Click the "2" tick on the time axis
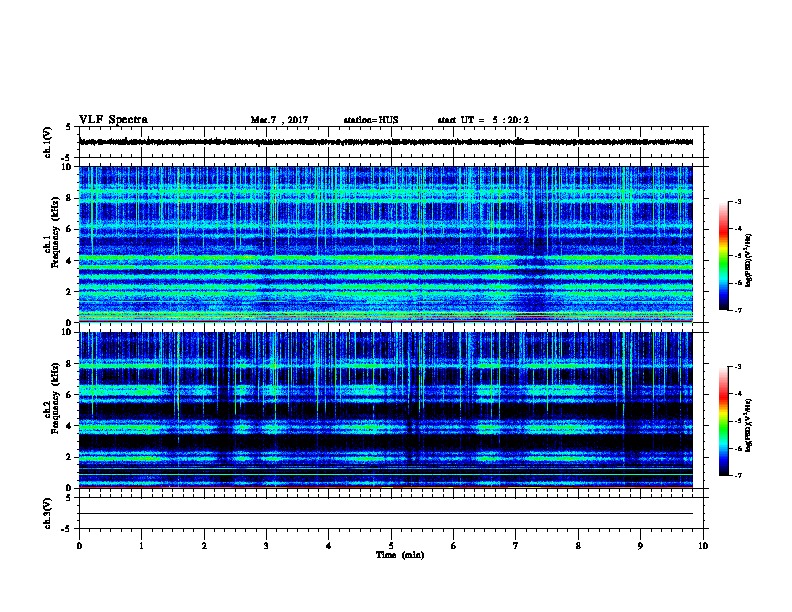The image size is (792, 612). 204,546
